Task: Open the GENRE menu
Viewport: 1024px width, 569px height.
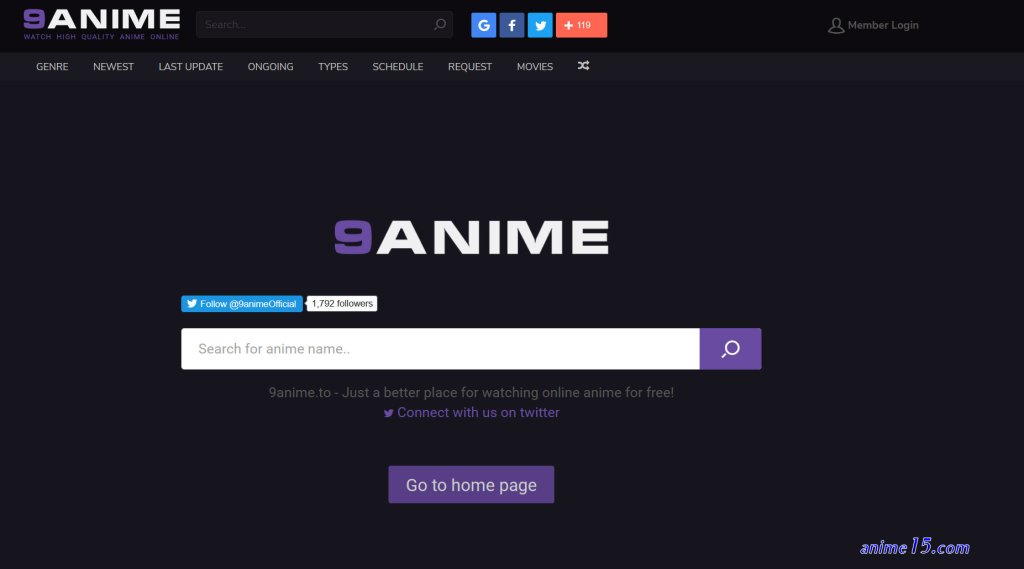Action: click(x=52, y=67)
